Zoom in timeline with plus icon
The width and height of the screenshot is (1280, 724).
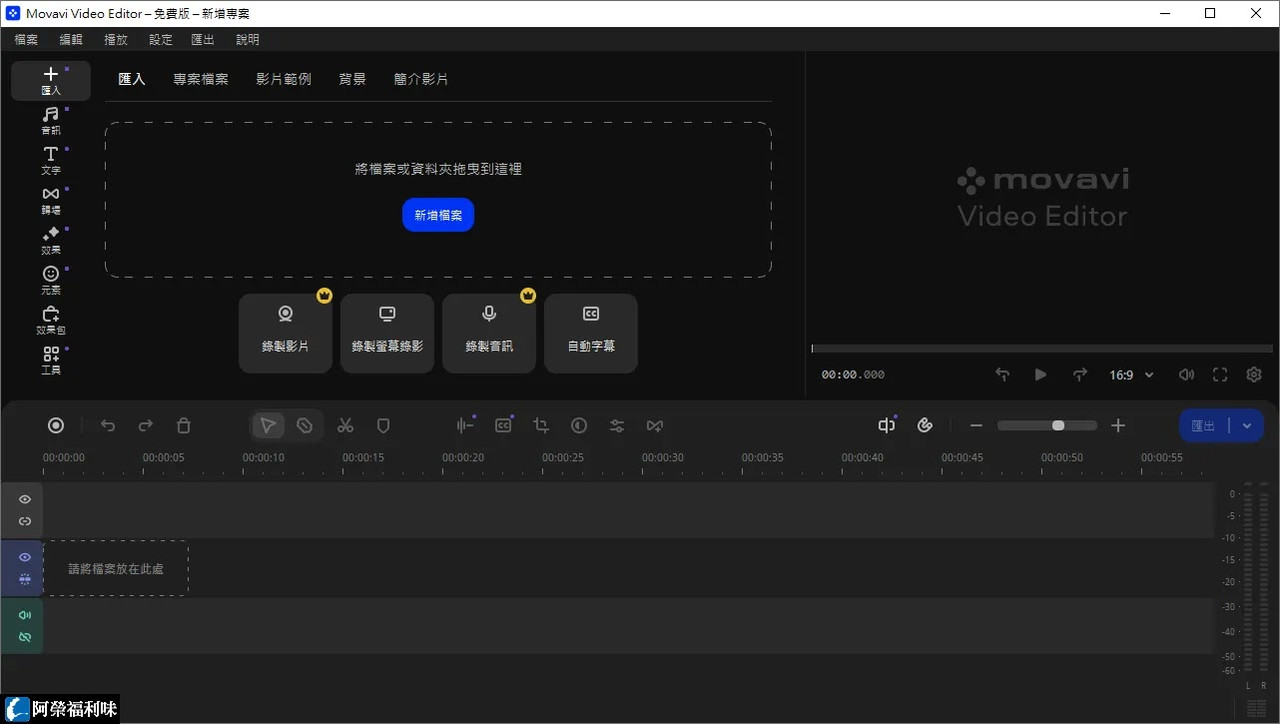tap(1118, 426)
